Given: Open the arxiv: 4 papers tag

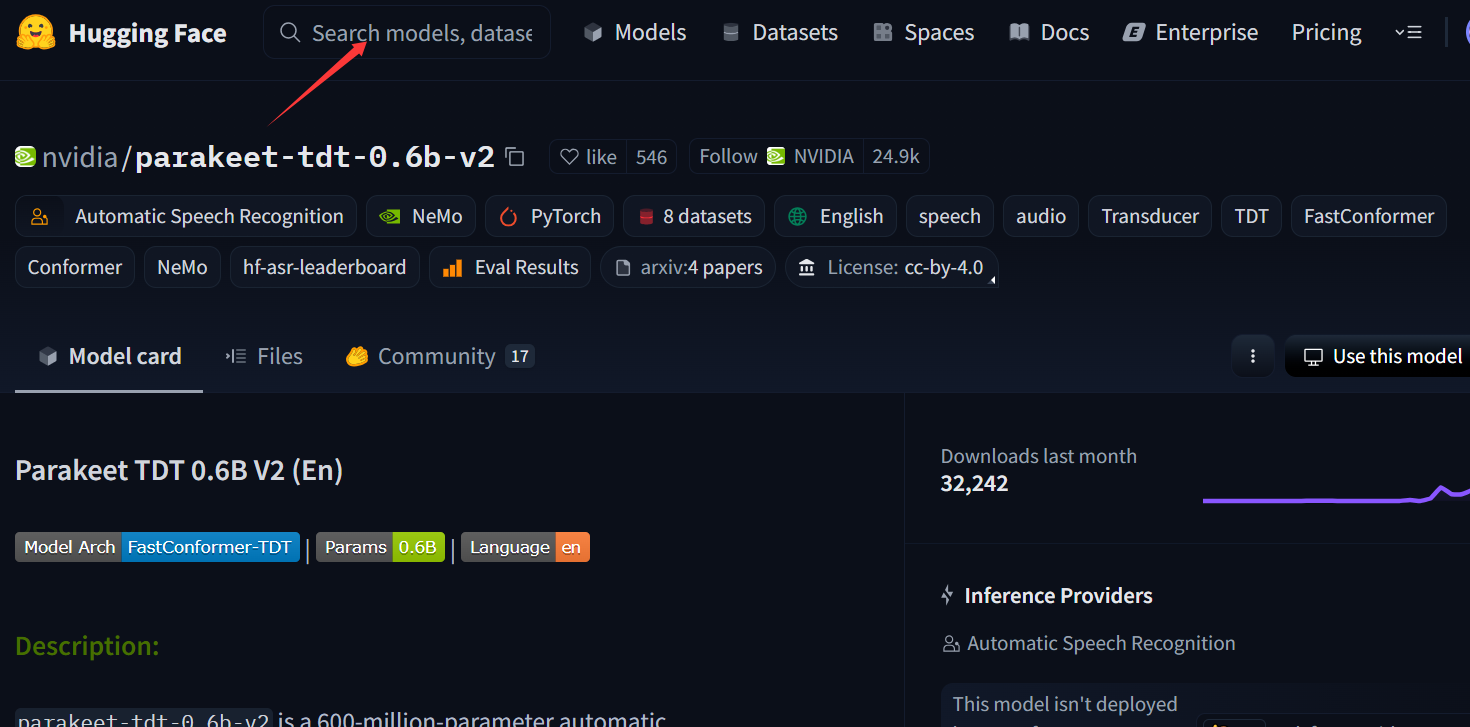Looking at the screenshot, I should click(688, 267).
